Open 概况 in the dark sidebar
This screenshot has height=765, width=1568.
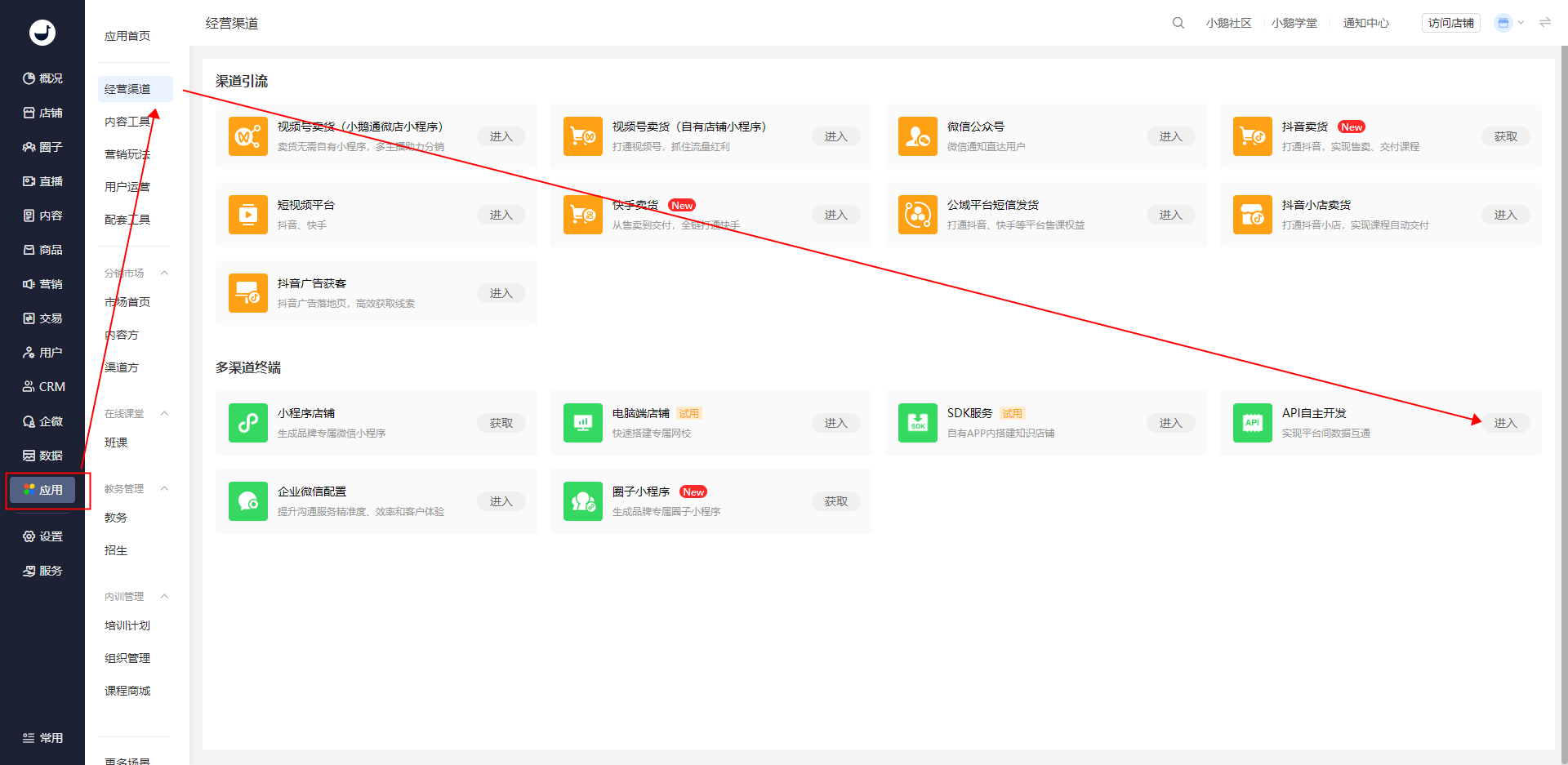(x=42, y=78)
